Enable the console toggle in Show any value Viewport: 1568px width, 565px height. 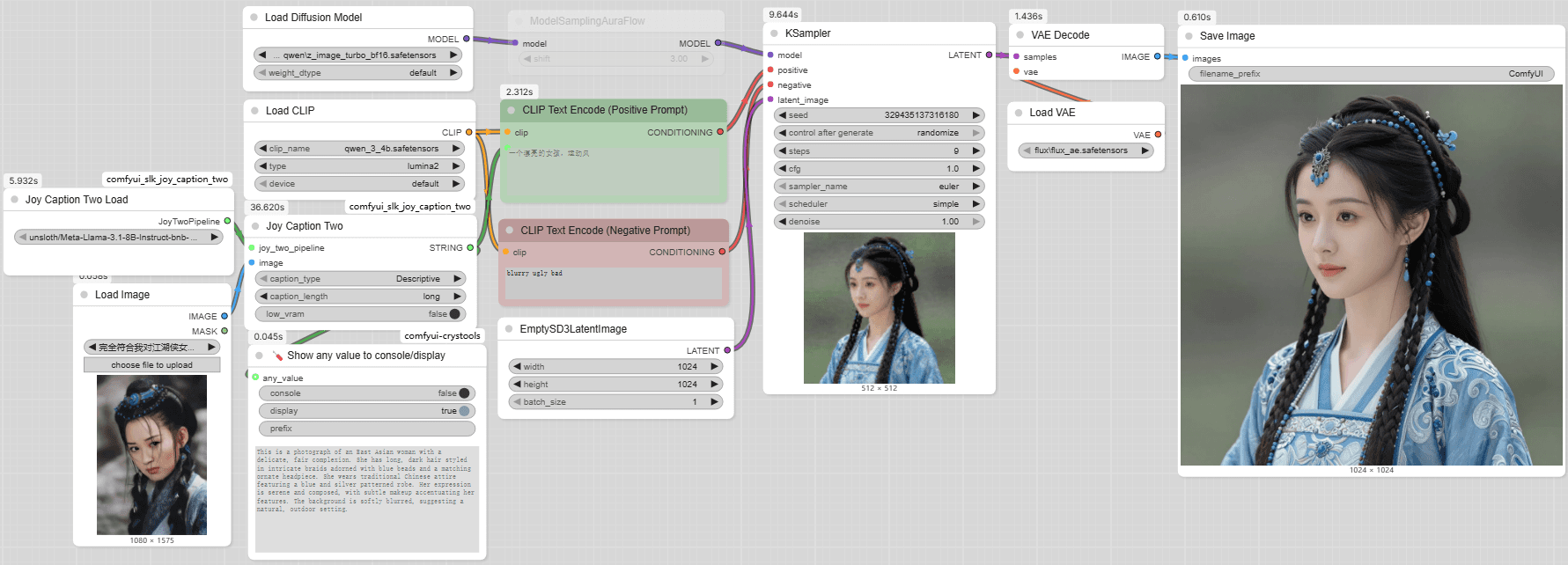coord(464,393)
